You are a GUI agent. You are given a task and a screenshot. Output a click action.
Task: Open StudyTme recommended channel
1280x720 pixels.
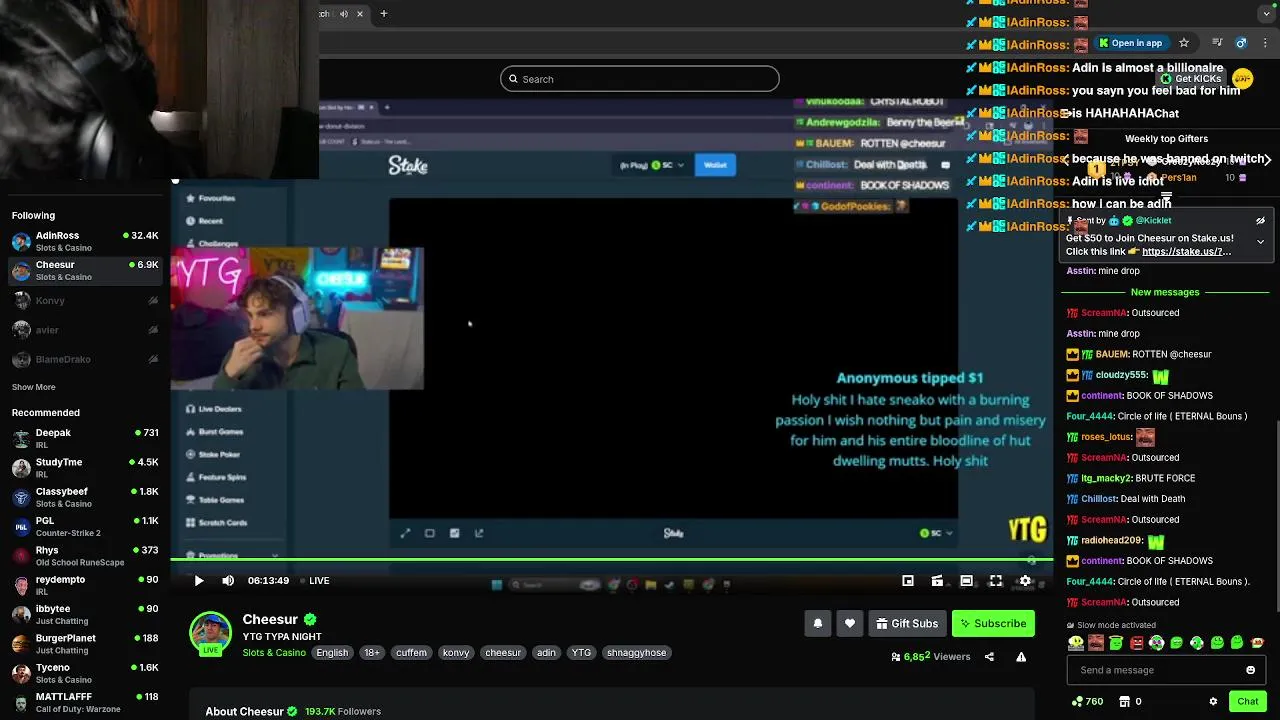(x=85, y=468)
